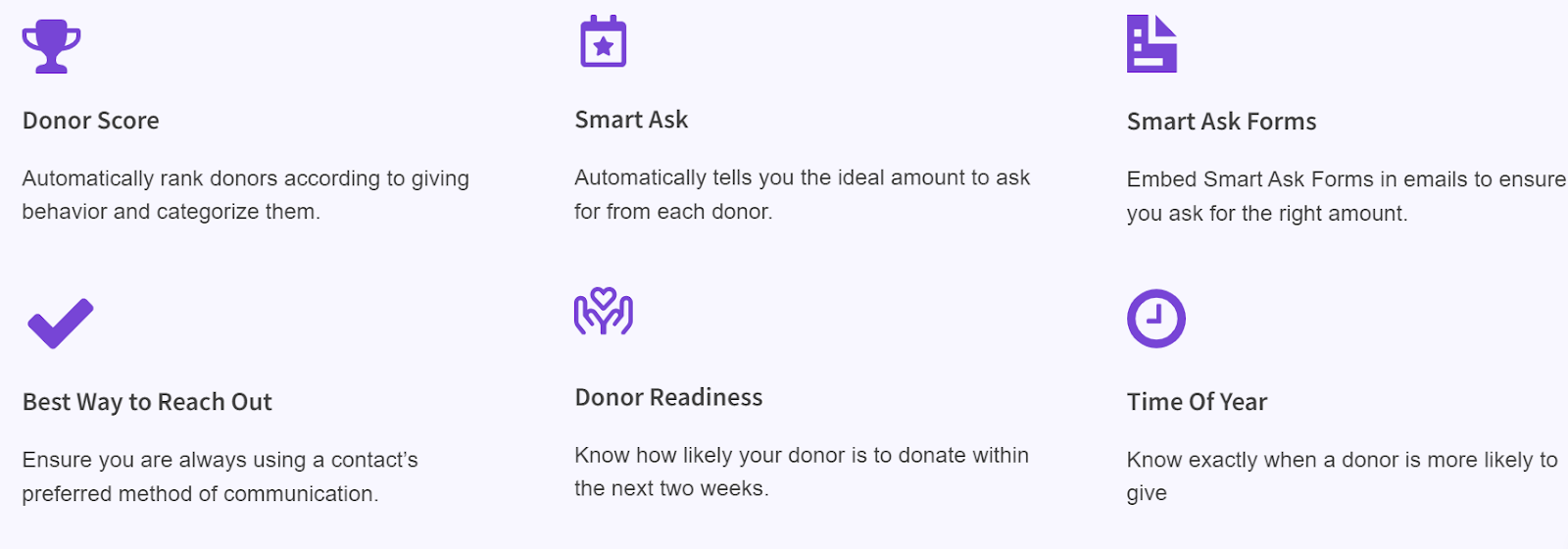This screenshot has width=1568, height=549.
Task: Click the Smart Ask heading
Action: point(631,120)
